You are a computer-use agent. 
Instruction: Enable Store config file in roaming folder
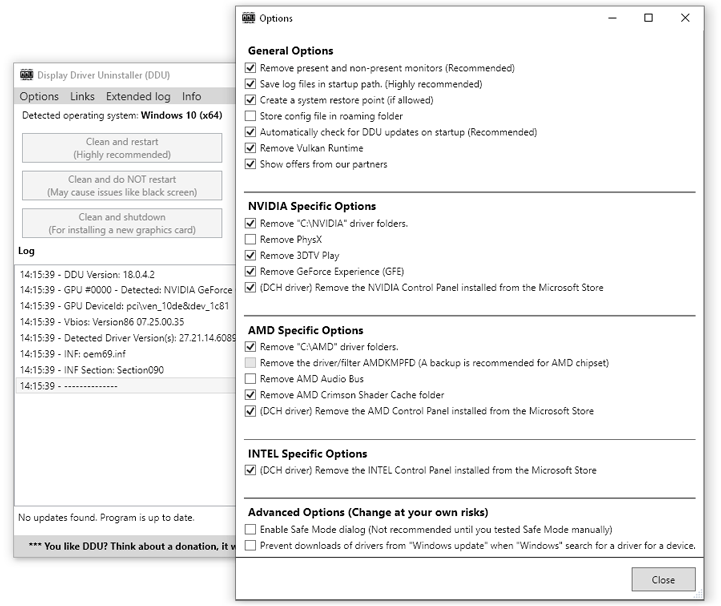tap(250, 116)
